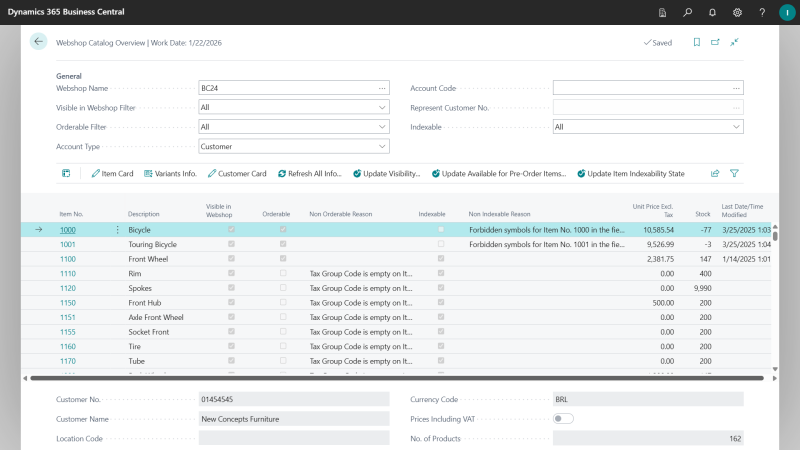Toggle Indexable checkbox for Touring Bicycle

(x=441, y=244)
